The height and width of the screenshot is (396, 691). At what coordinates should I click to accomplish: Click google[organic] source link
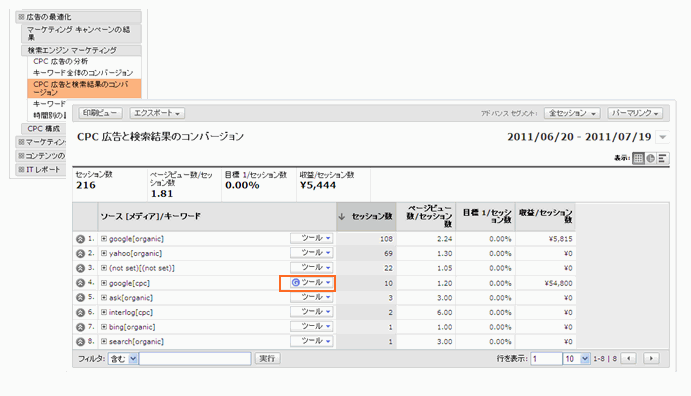(x=136, y=239)
